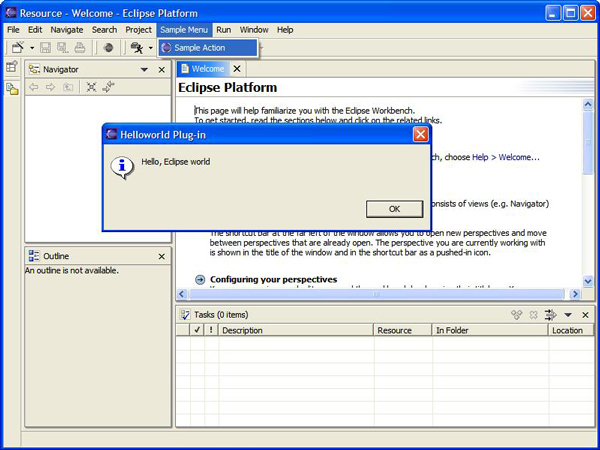Click the Navigator Back arrow icon
The image size is (600, 450).
pos(34,87)
